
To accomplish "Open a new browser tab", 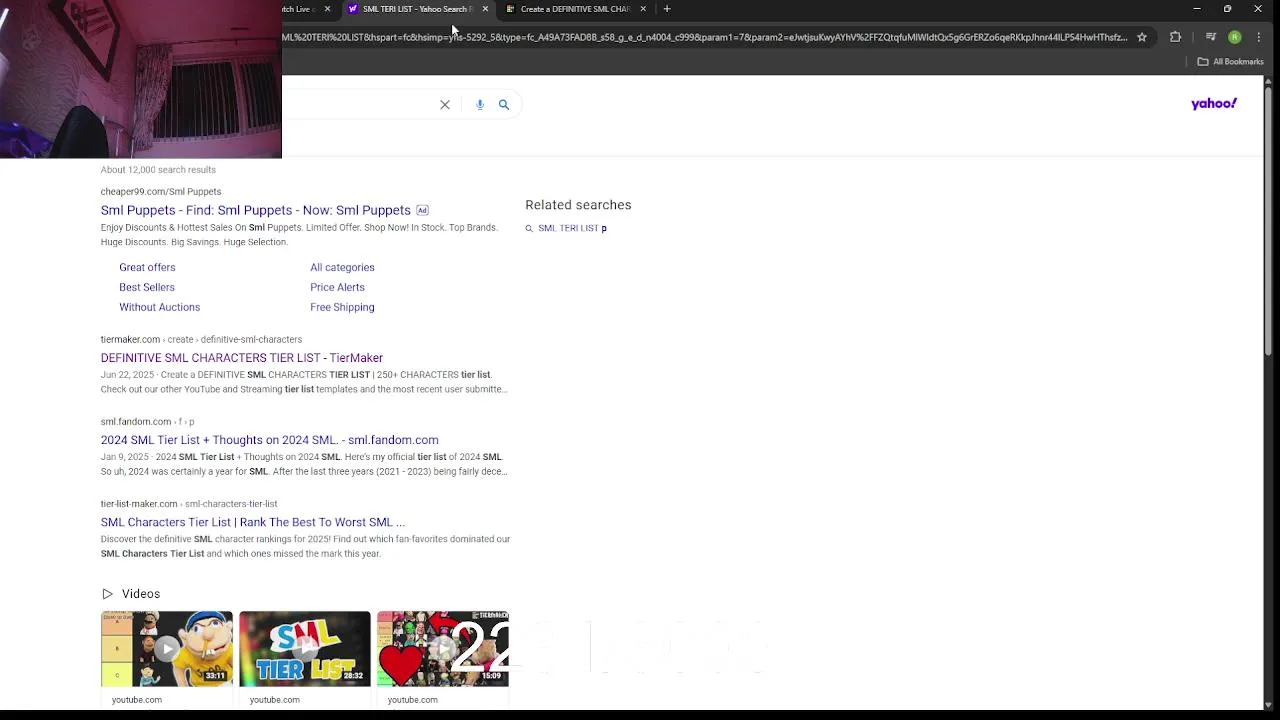I will [x=667, y=9].
